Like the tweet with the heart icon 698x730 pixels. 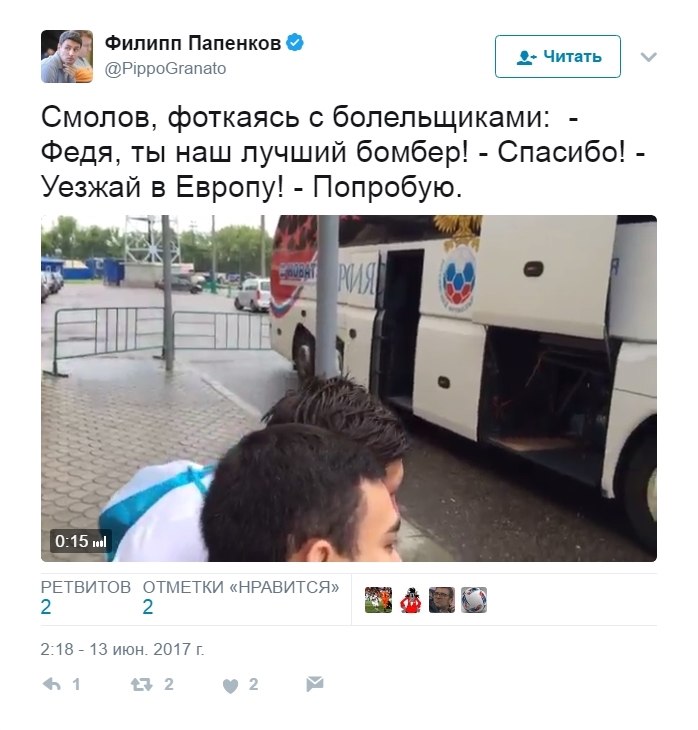(230, 685)
